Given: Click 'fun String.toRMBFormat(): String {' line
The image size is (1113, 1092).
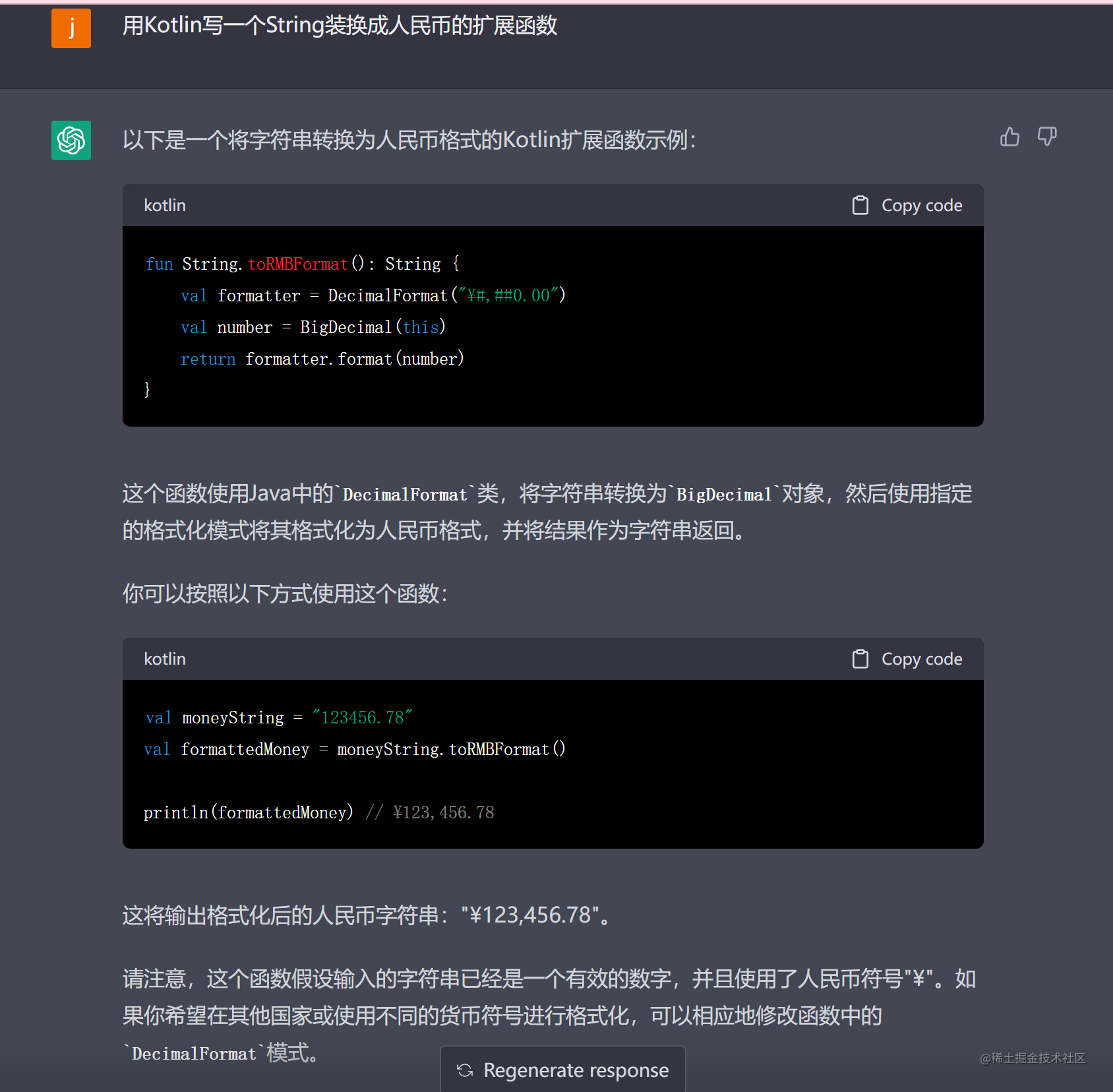Looking at the screenshot, I should click(x=303, y=264).
